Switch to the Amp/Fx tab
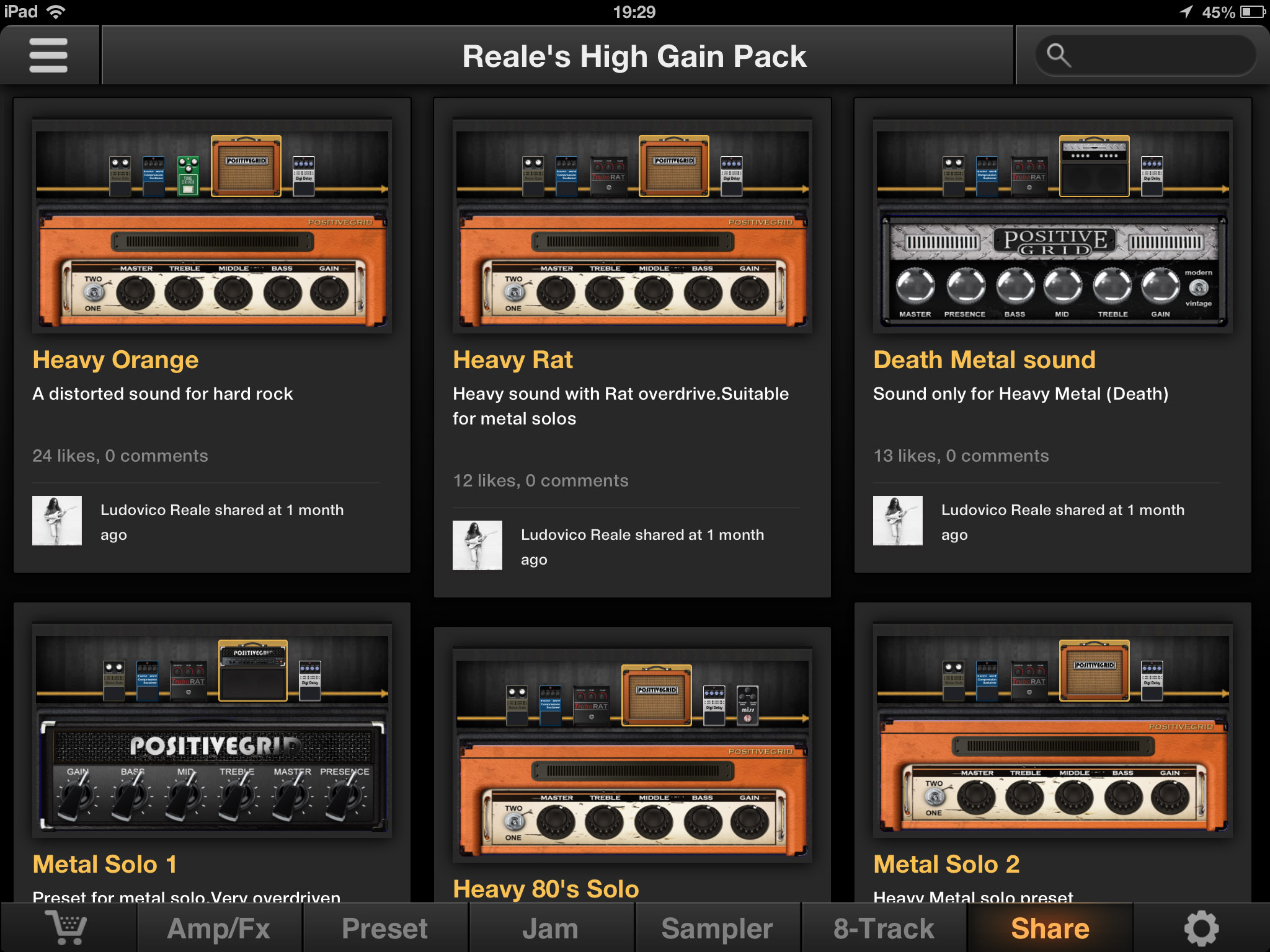The height and width of the screenshot is (952, 1270). 219,928
